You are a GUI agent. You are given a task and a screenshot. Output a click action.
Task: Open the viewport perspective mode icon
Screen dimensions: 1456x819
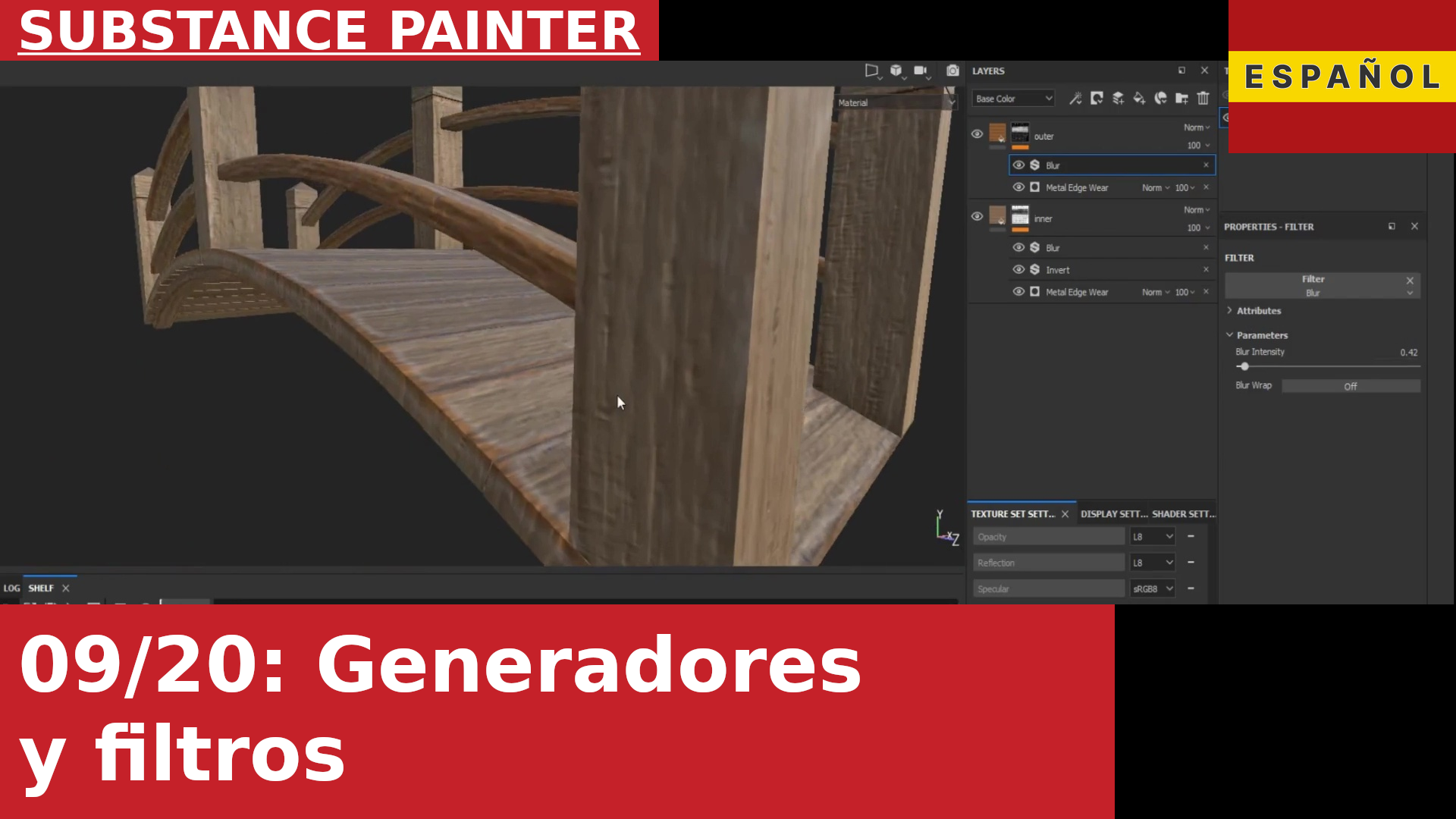[871, 71]
